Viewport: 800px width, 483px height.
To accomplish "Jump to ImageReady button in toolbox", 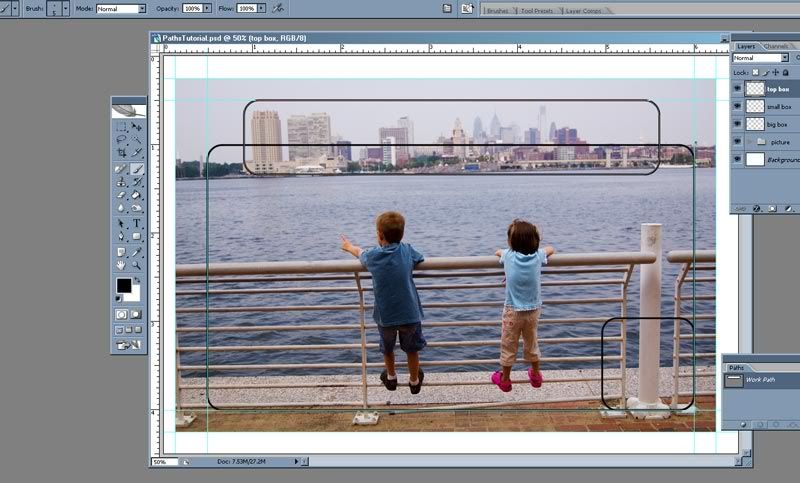I will click(x=129, y=345).
